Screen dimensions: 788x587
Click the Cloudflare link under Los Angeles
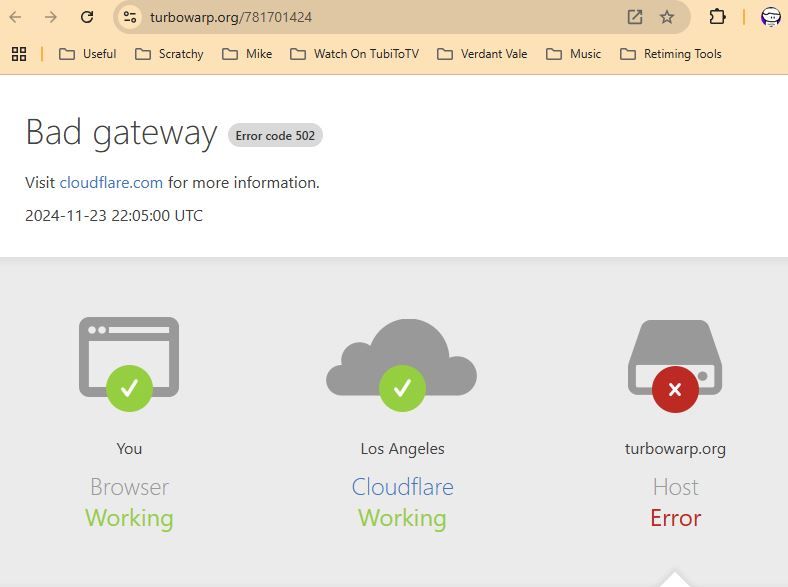click(x=403, y=487)
